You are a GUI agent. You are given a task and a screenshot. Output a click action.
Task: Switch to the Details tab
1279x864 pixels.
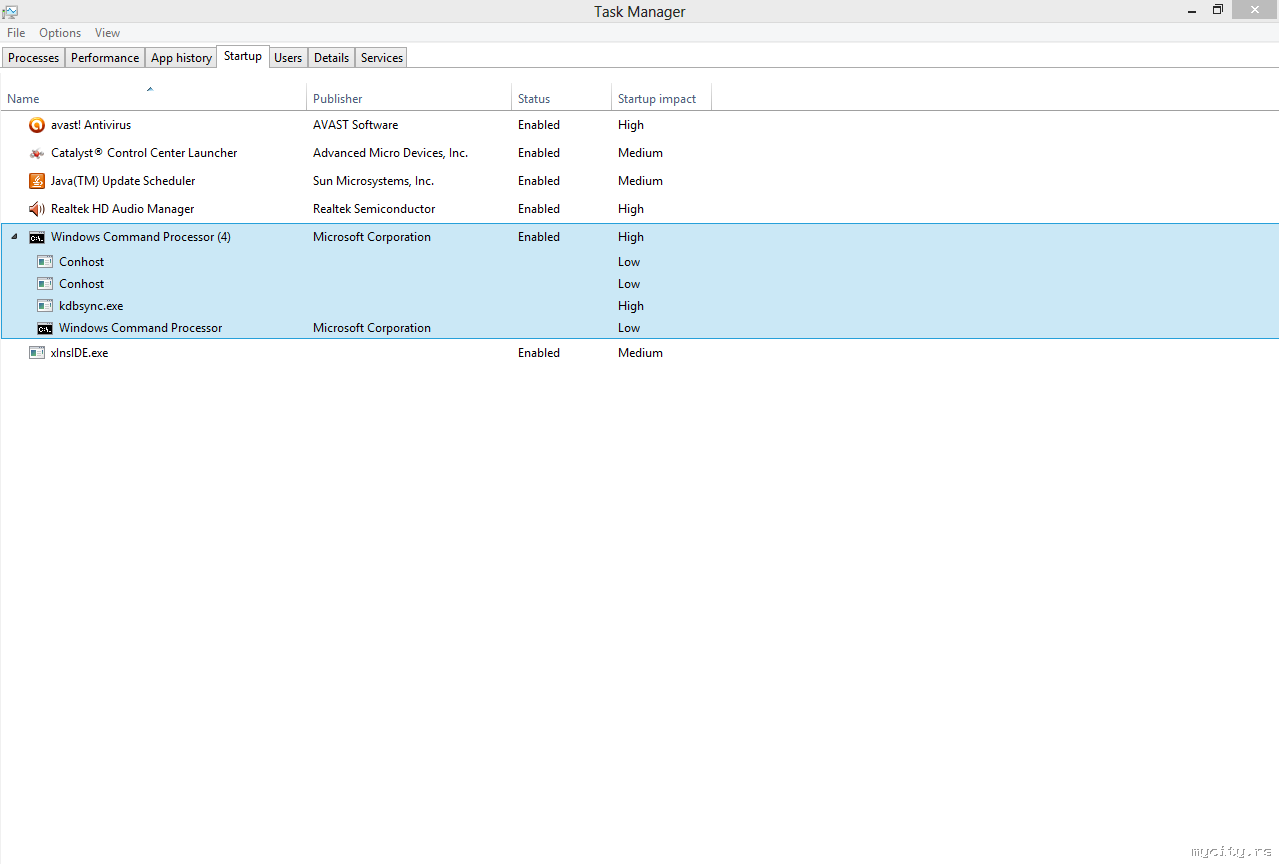(x=331, y=58)
